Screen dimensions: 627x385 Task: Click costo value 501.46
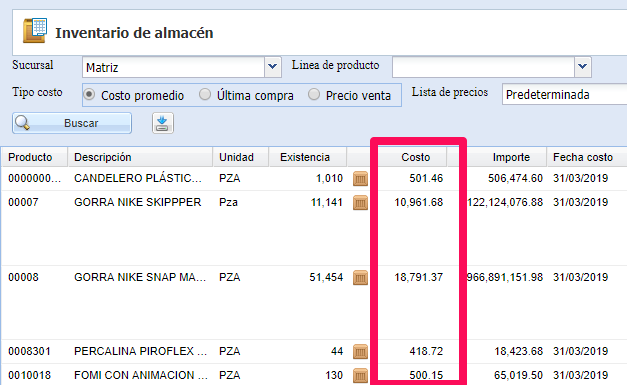click(x=426, y=178)
